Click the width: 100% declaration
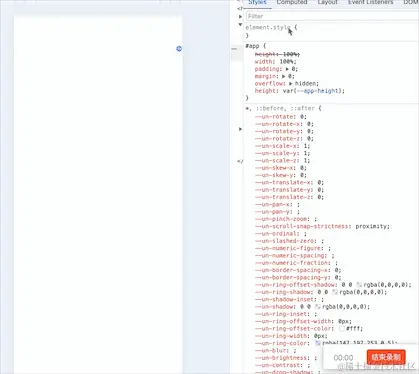 click(x=275, y=62)
